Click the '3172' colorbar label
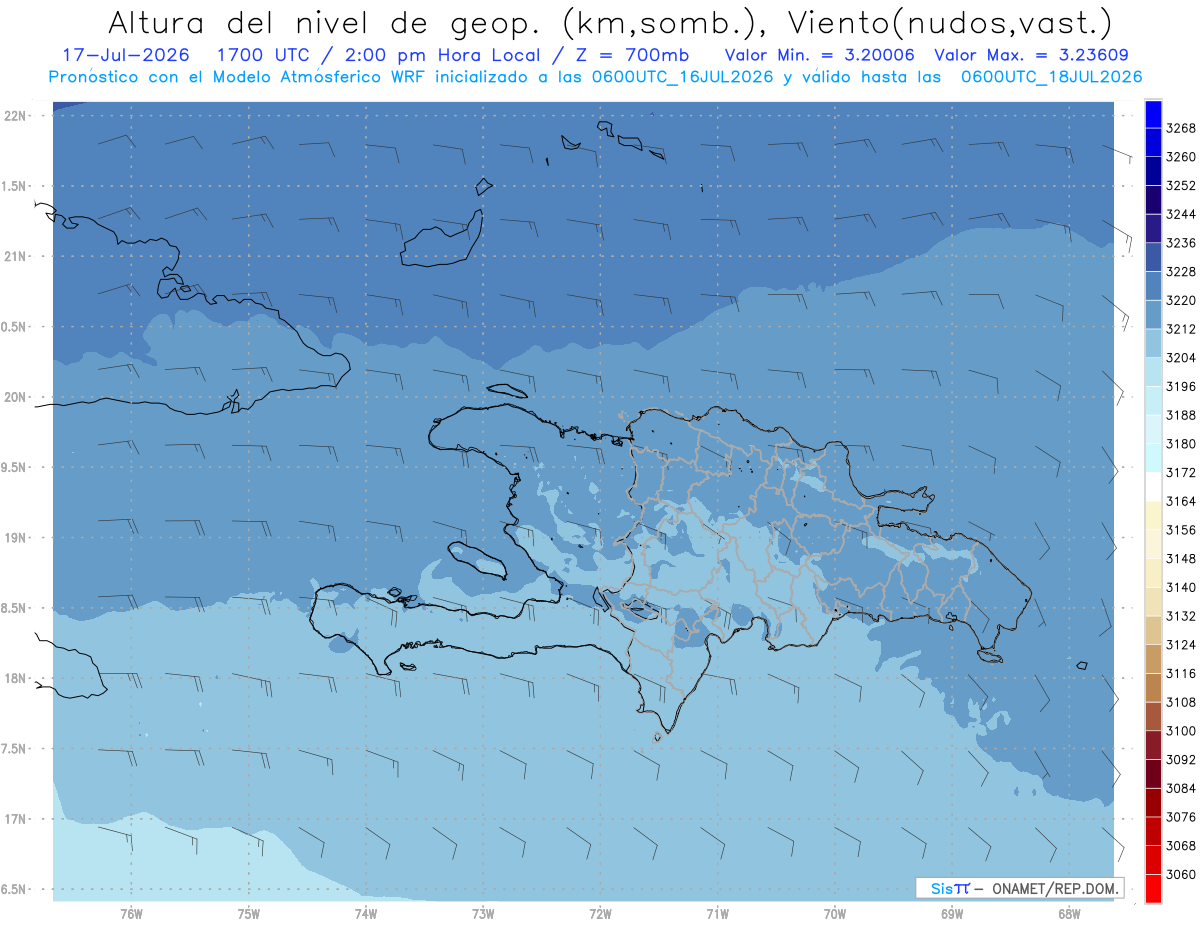The width and height of the screenshot is (1200, 927). click(x=1181, y=472)
